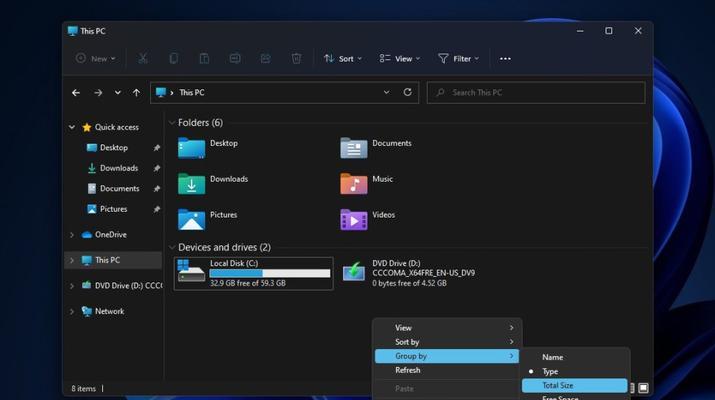Click the Delete trash icon in toolbar

click(296, 58)
